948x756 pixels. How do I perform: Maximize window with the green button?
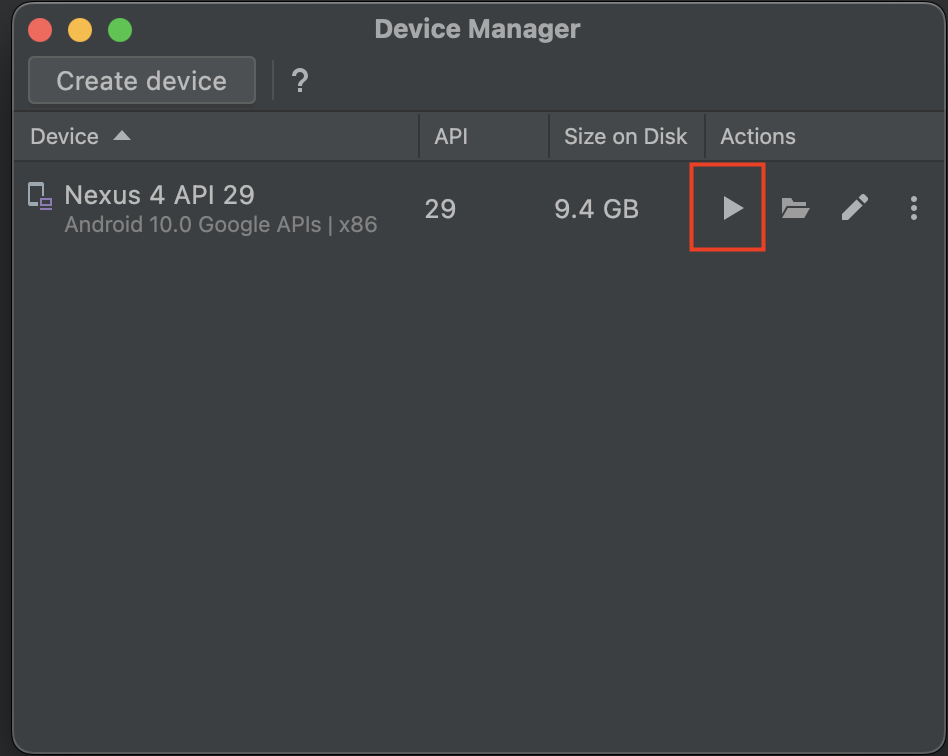point(120,30)
